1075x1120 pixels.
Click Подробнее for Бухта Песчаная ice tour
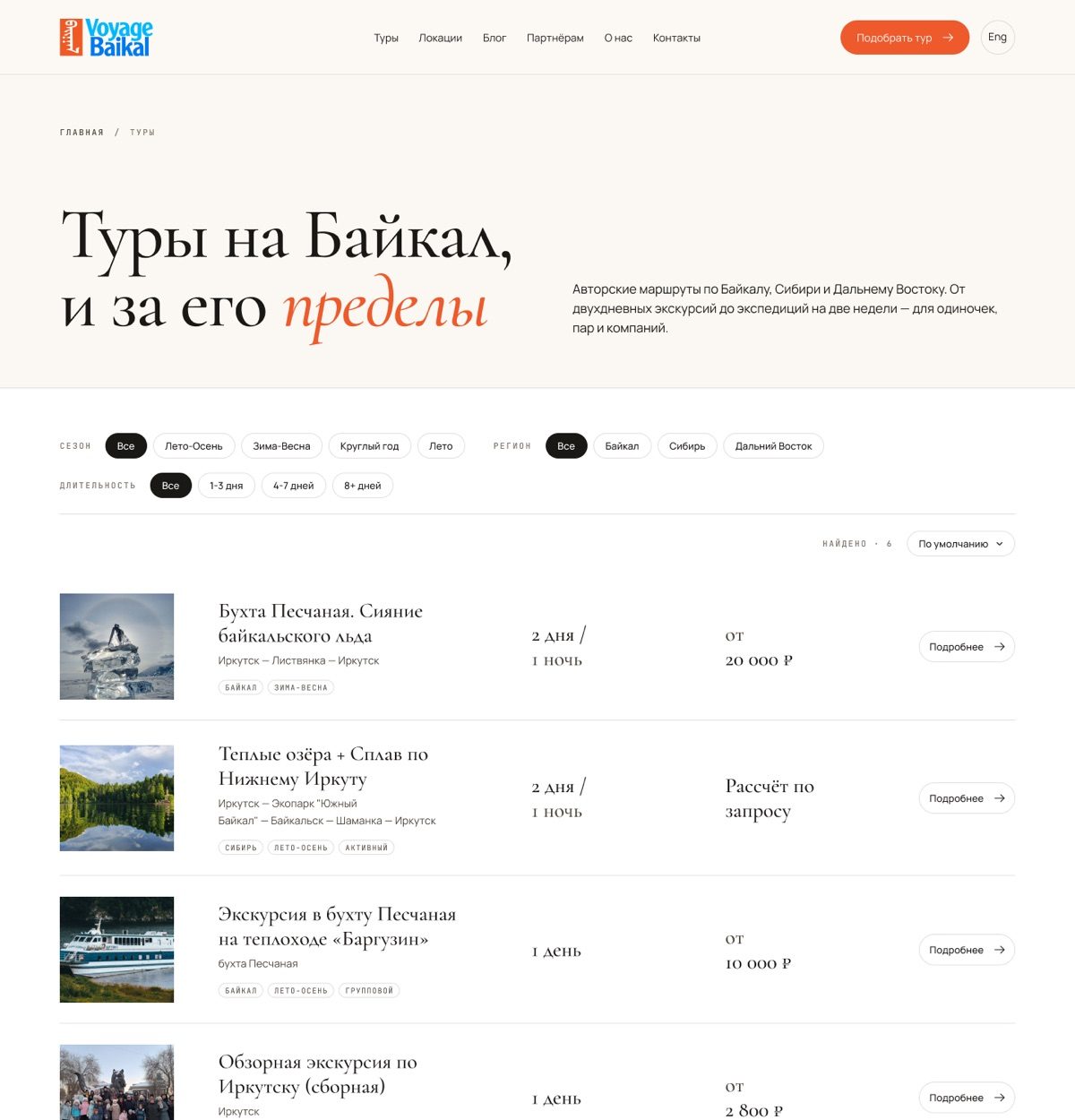pos(967,647)
